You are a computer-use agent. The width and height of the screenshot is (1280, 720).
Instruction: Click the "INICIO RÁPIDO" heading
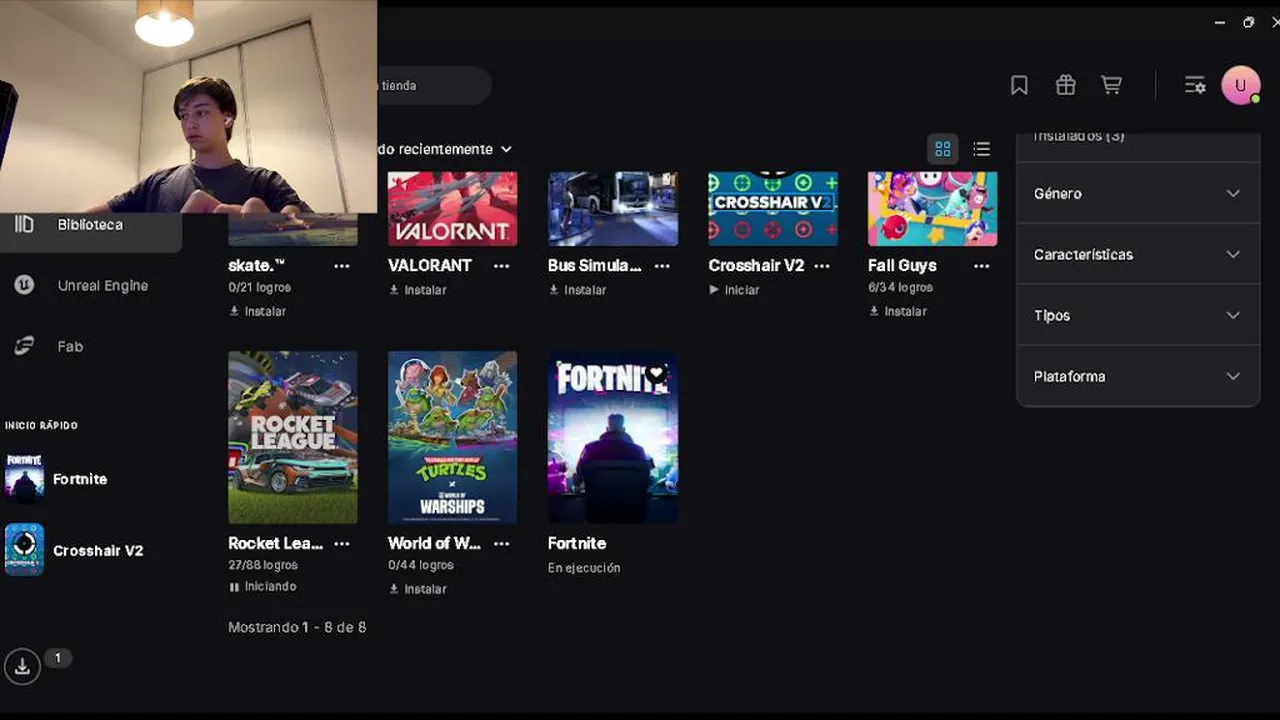tap(41, 426)
